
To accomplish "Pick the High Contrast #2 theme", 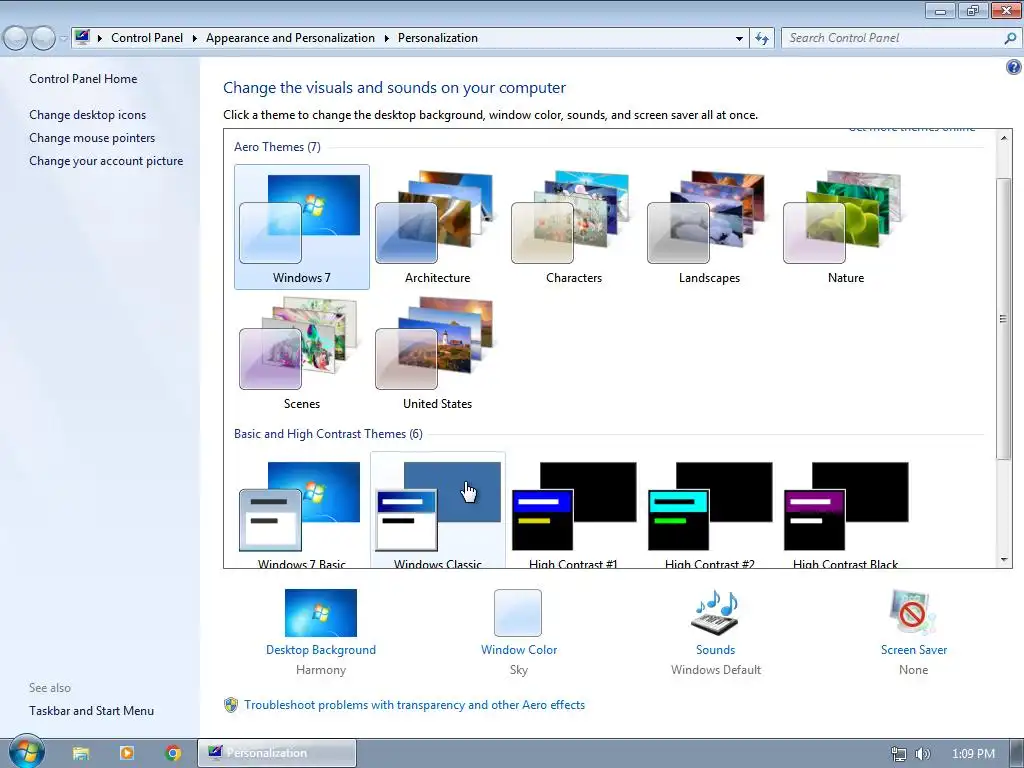I will 709,513.
